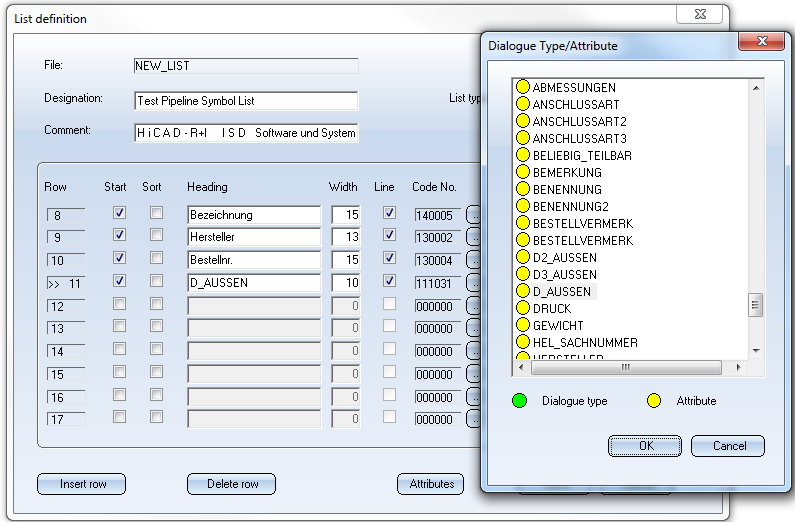The image size is (795, 522).
Task: Click the BENENNUNG2 yellow attribute icon
Action: pyautogui.click(x=522, y=207)
